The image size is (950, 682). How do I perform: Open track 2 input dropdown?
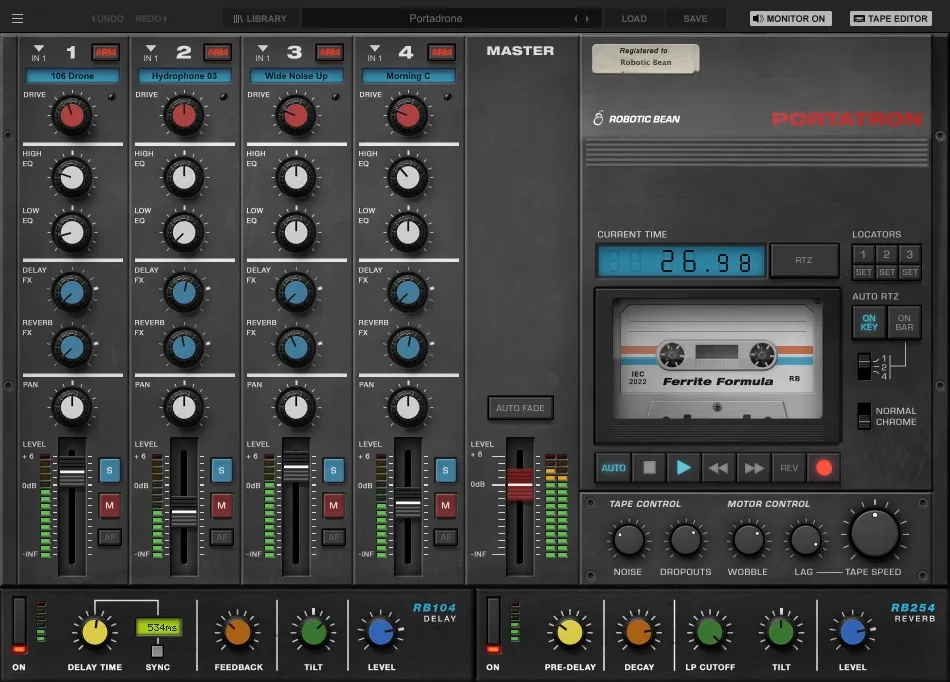[151, 53]
